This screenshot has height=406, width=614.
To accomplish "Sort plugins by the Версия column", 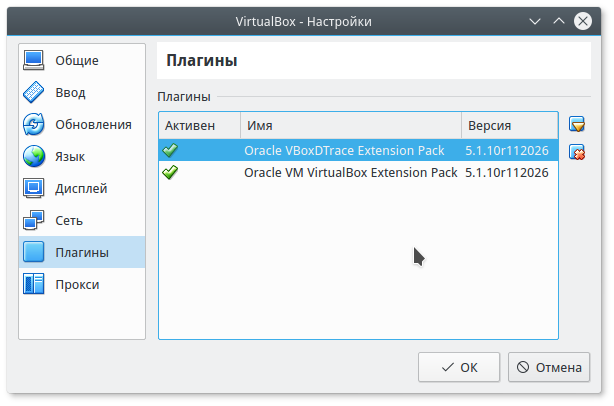I will pos(508,126).
